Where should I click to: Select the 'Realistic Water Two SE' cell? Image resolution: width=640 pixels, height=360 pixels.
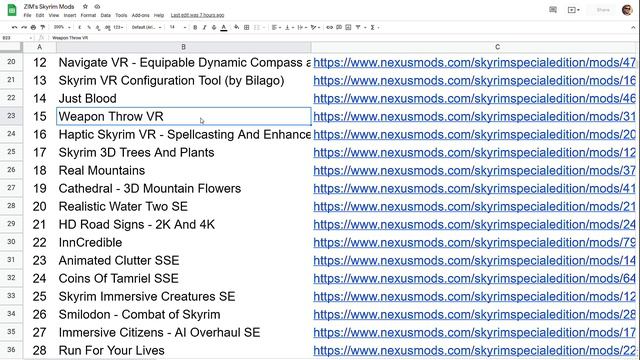[x=184, y=206]
